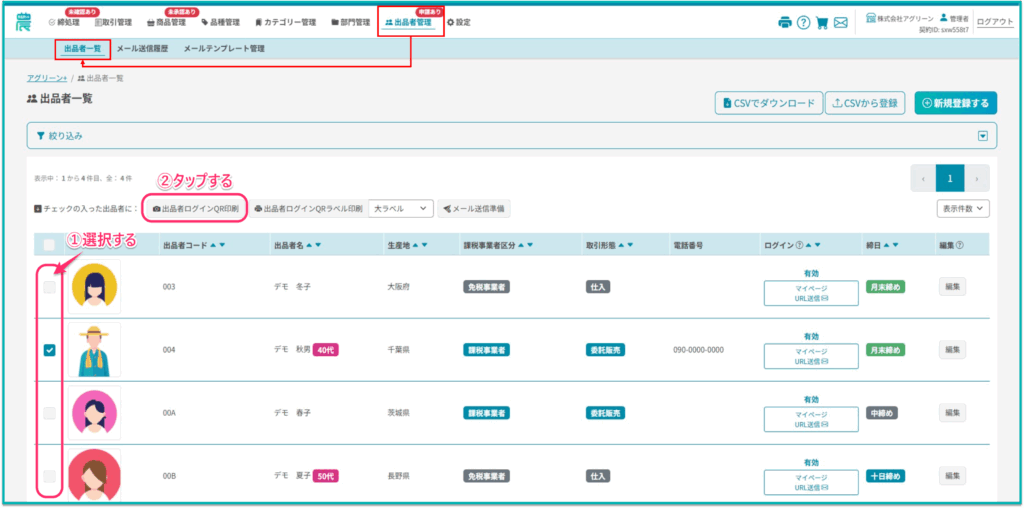This screenshot has width=1024, height=508.
Task: Sort 取引形態 column descending
Action: (630, 246)
